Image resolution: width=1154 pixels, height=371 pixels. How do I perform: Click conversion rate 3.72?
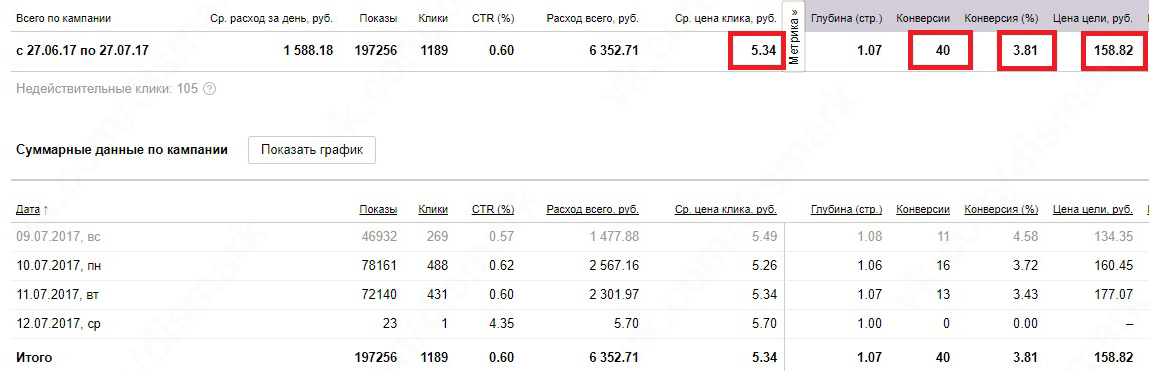point(1027,266)
